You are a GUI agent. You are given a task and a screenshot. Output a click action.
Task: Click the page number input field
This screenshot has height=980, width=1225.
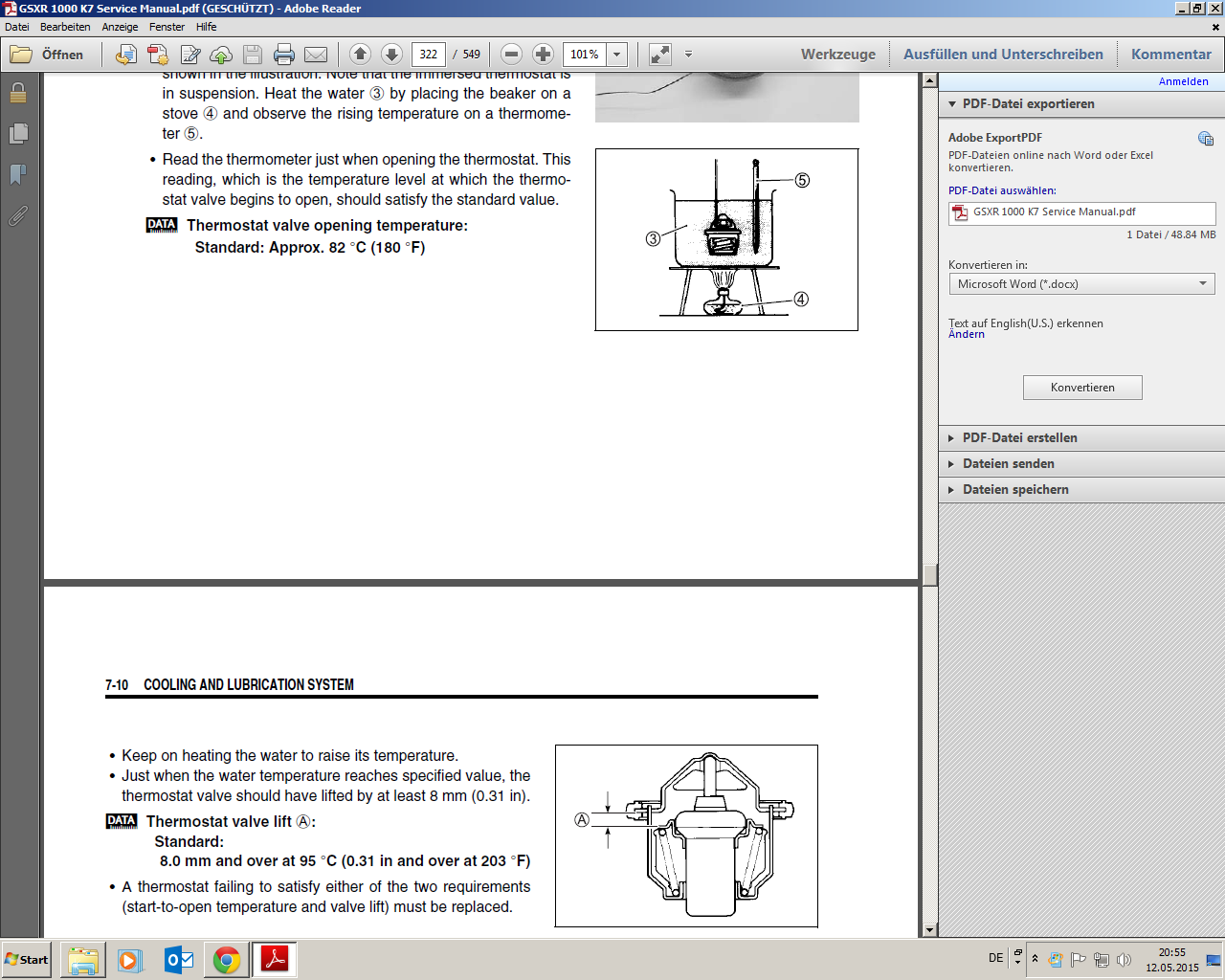pos(429,55)
